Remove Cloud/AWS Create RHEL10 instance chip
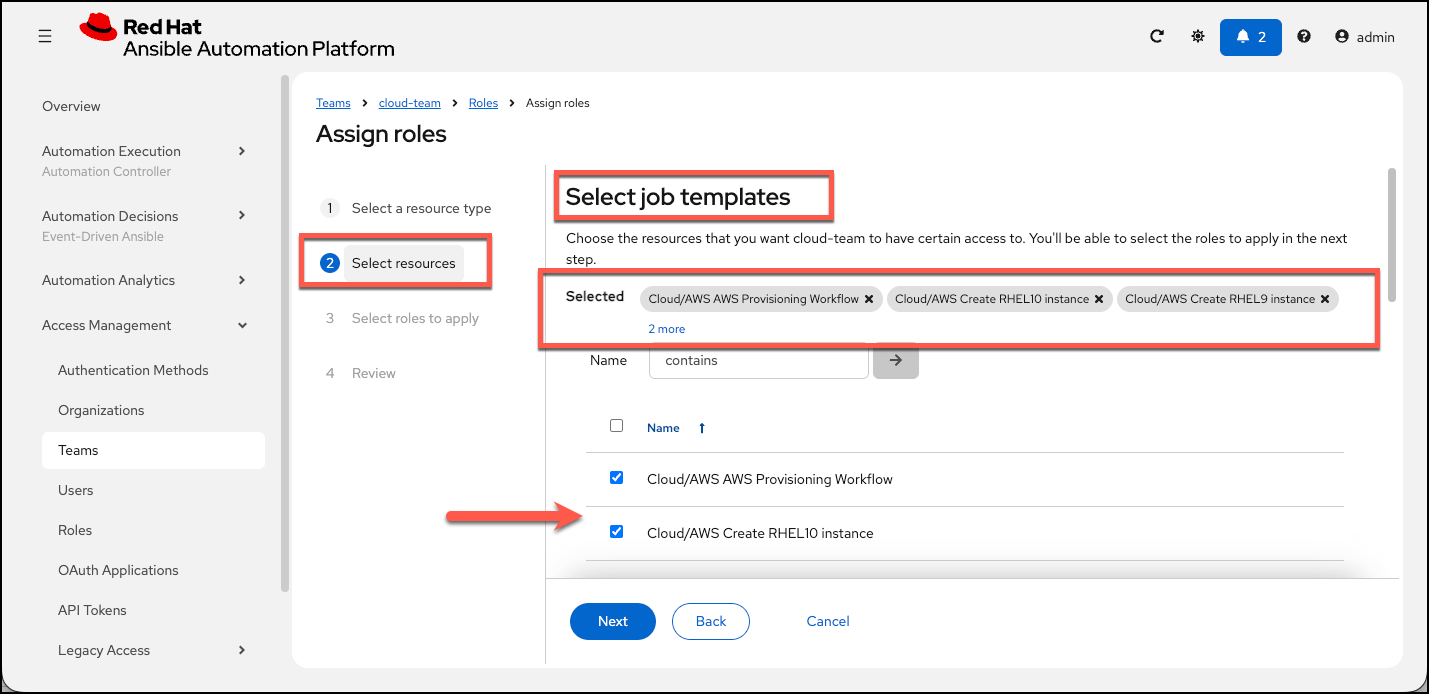Viewport: 1429px width, 694px height. 1099,299
